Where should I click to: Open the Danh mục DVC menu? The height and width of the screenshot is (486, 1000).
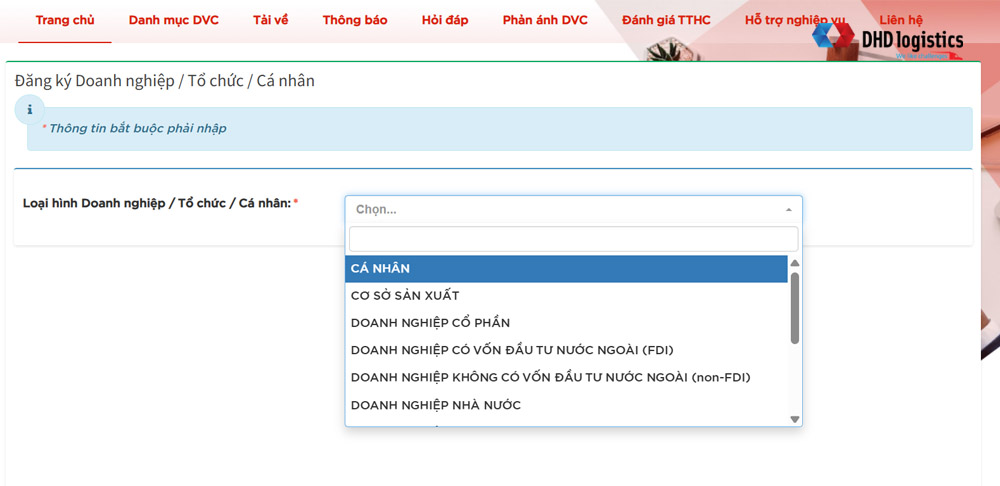coord(173,20)
